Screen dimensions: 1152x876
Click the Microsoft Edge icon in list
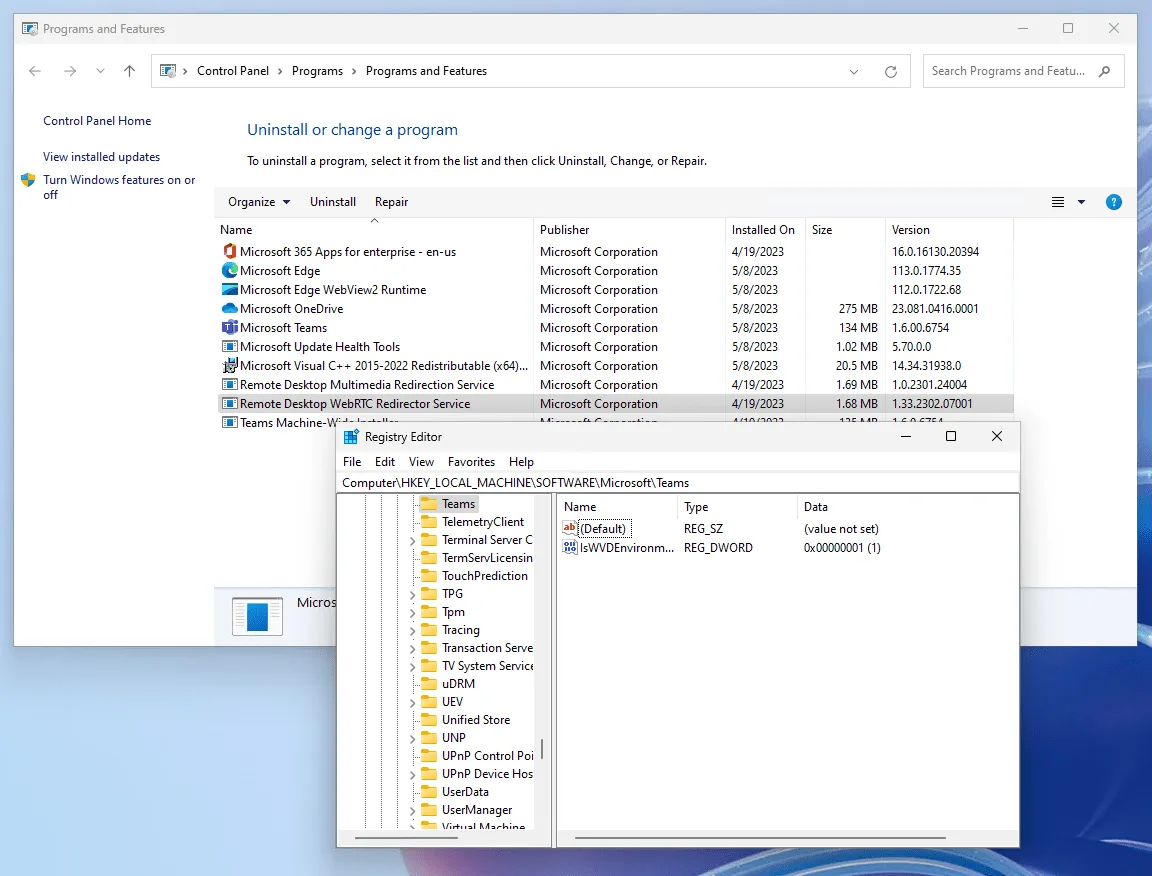coord(230,271)
